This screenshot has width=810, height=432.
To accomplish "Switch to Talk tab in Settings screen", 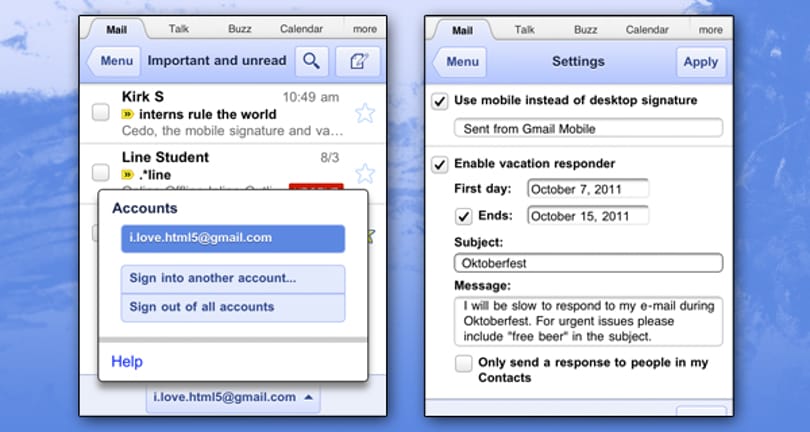I will [x=524, y=29].
